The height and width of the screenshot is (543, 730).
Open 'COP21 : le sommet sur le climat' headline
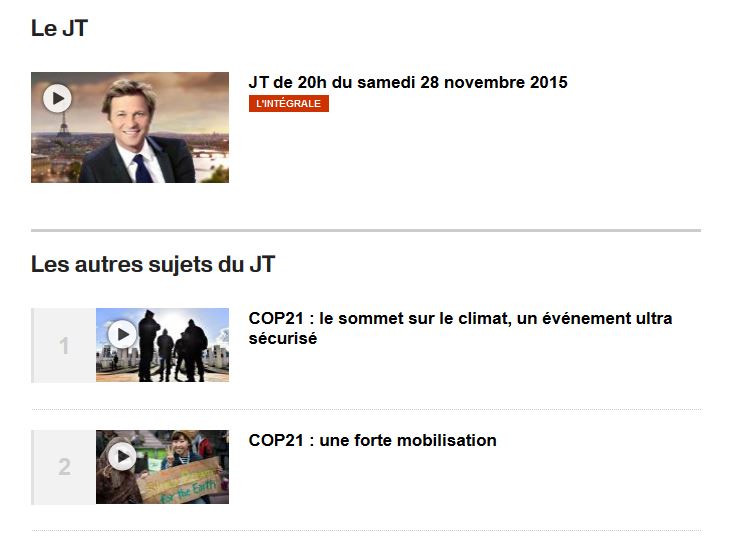460,328
